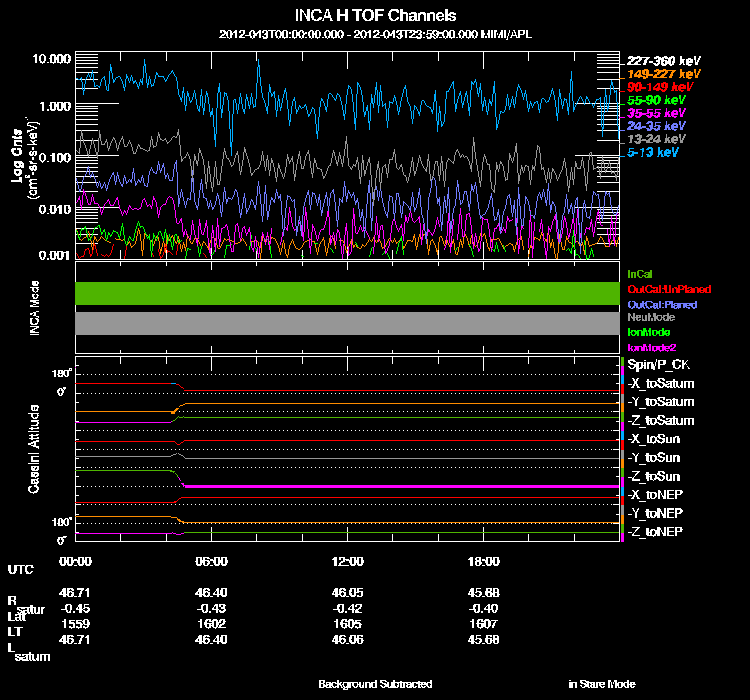This screenshot has width=750, height=700.
Task: Click the INCA H TOF Channels title
Action: coord(375,15)
